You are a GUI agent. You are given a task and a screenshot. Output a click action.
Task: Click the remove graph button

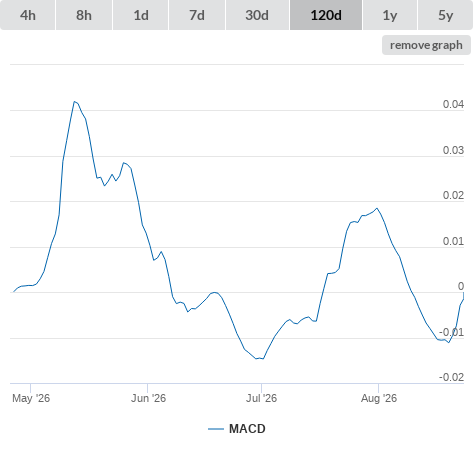426,45
